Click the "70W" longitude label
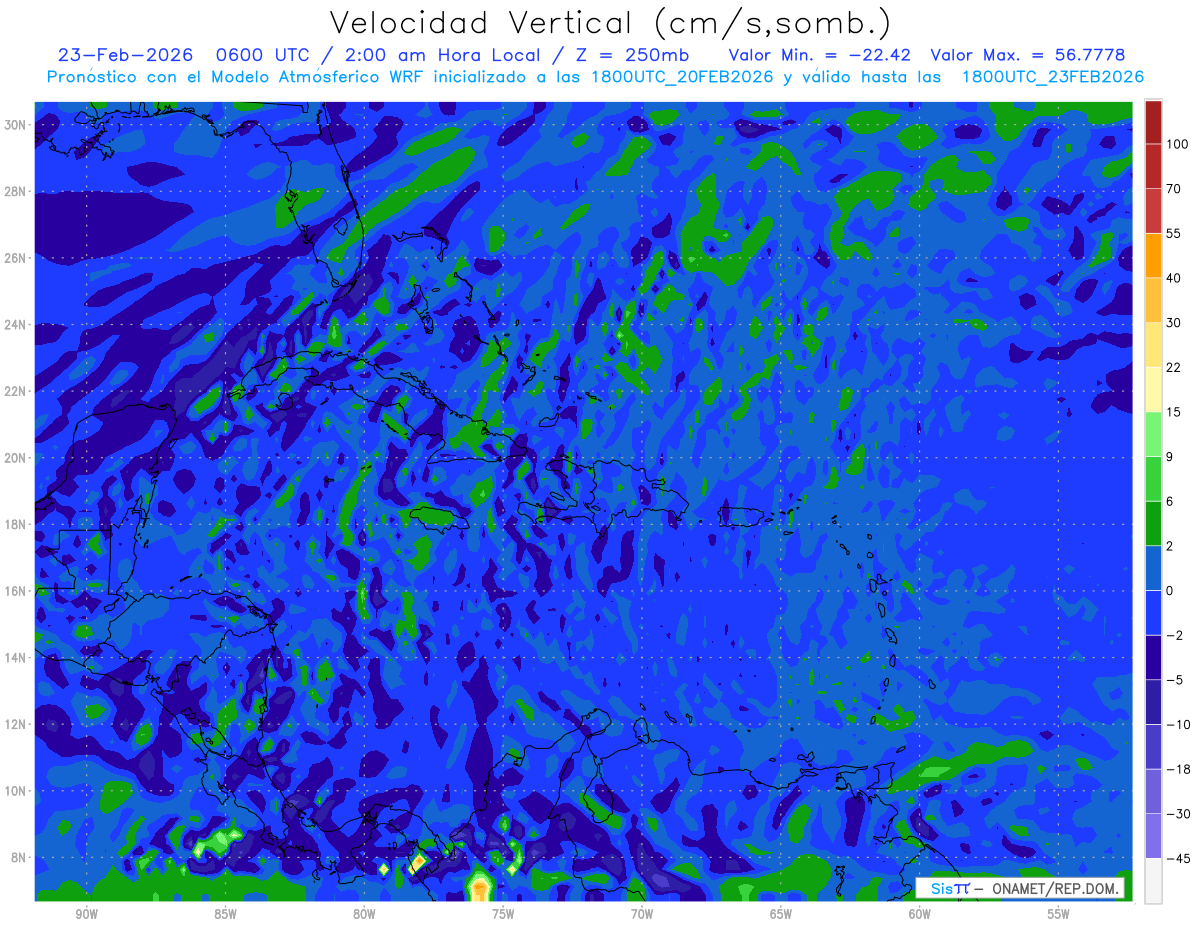1200x927 pixels. point(642,914)
